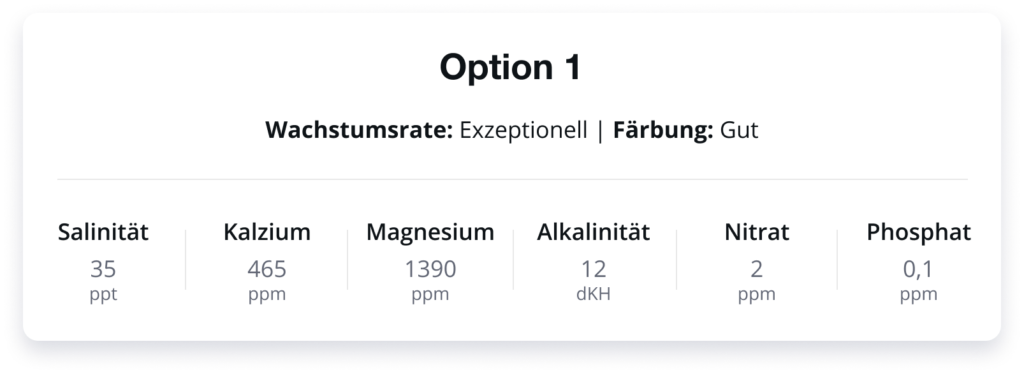The image size is (1024, 374).
Task: Click the Option 1 heading
Action: pyautogui.click(x=510, y=67)
